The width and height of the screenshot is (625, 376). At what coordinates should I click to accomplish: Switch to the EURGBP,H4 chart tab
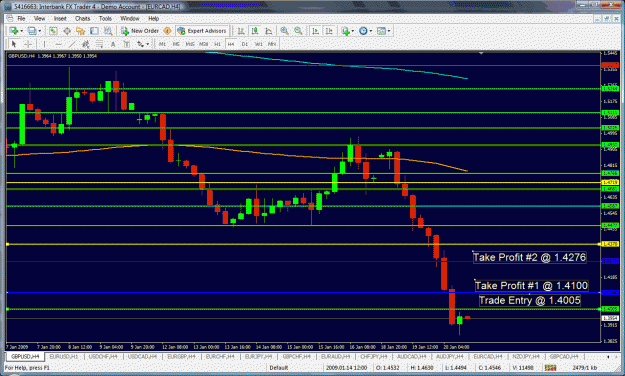tap(181, 356)
